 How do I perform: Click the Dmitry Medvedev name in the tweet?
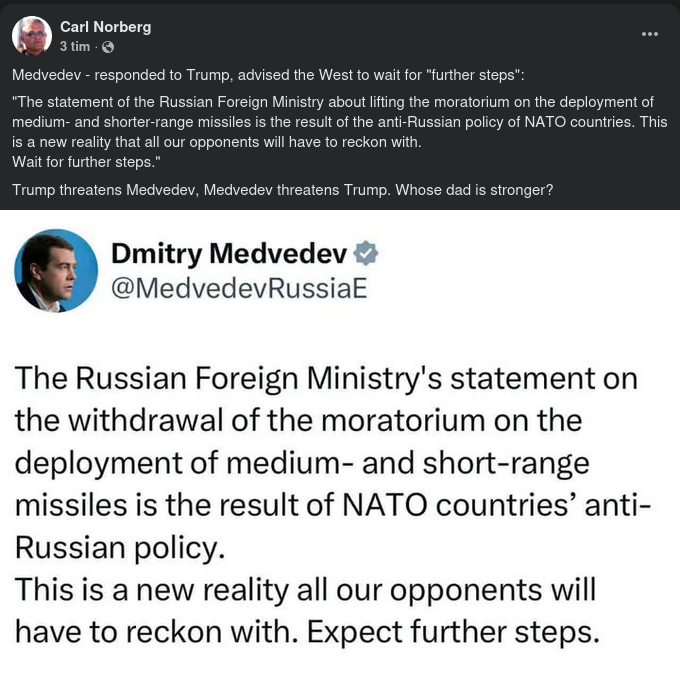pos(229,254)
